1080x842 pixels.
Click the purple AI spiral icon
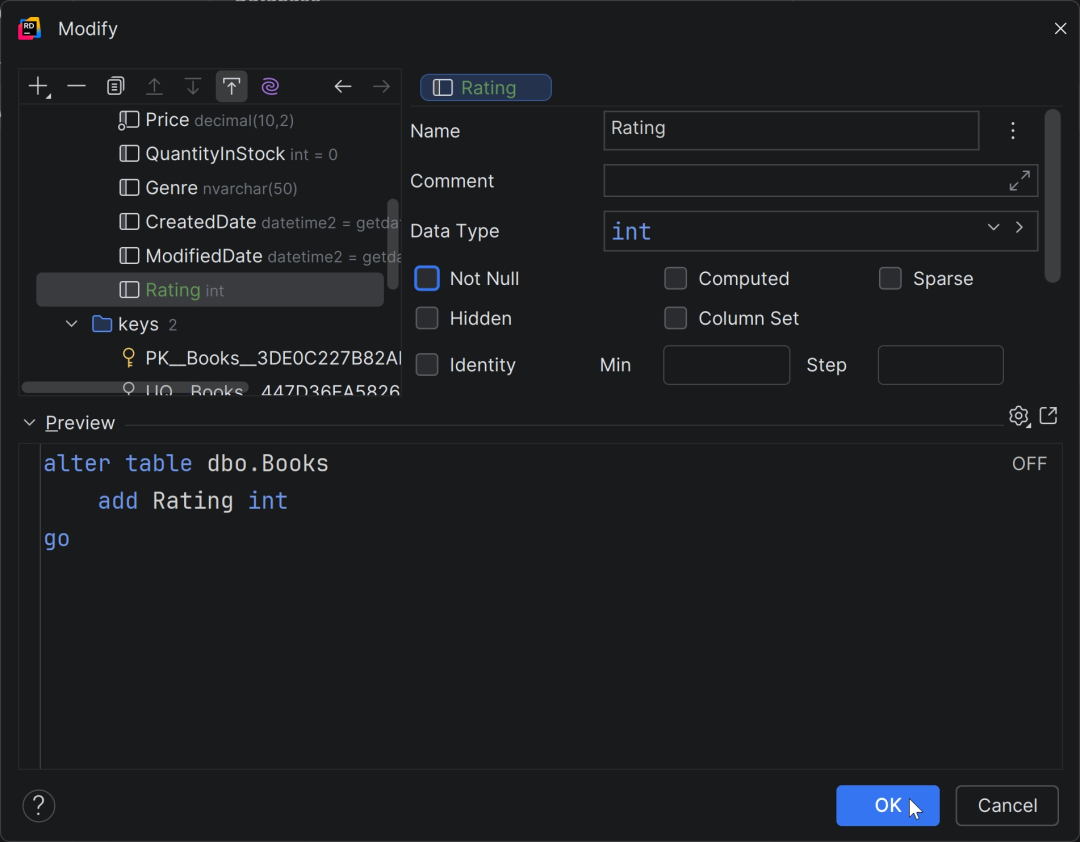point(270,87)
